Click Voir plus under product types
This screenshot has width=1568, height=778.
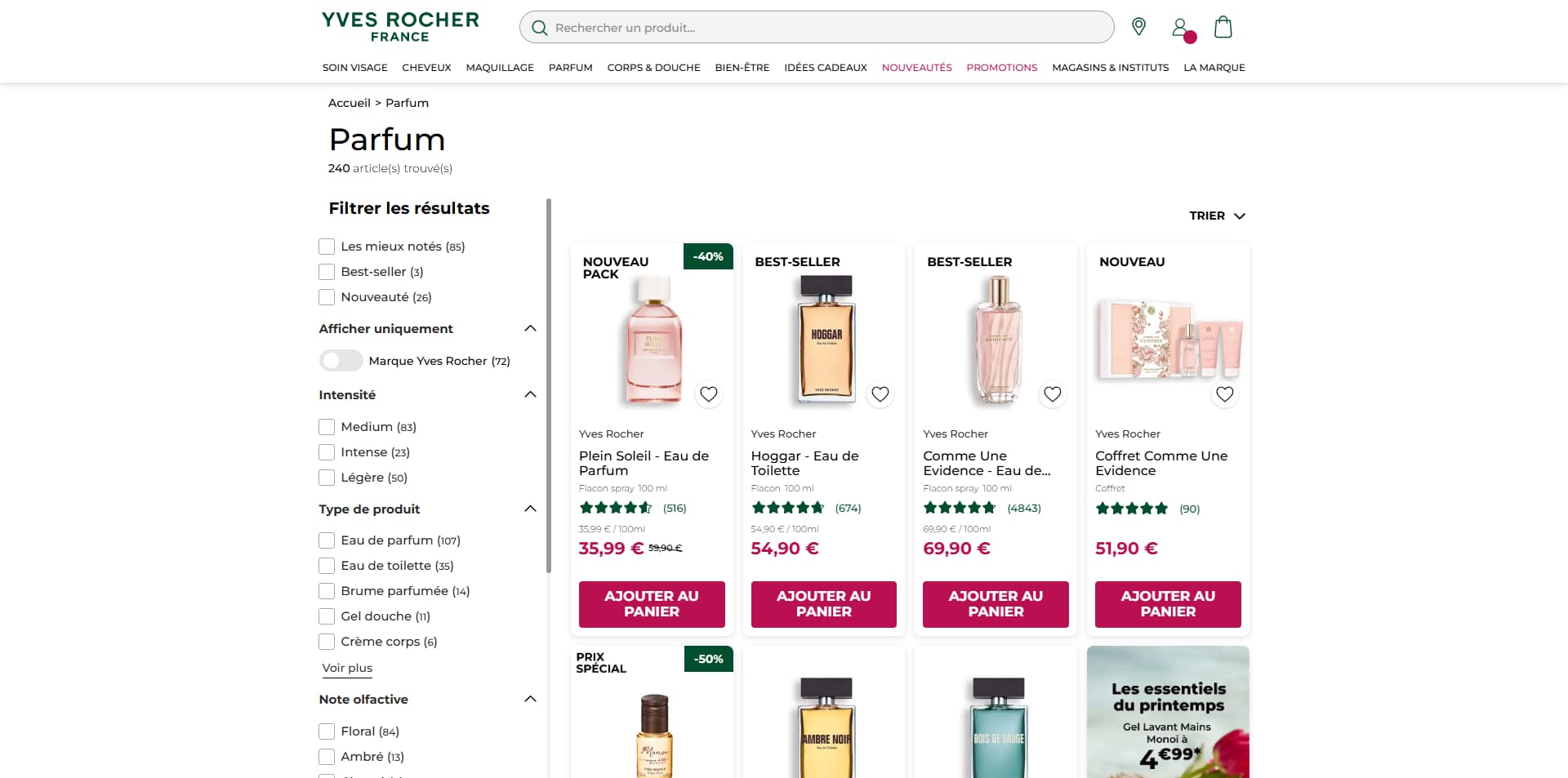[347, 668]
